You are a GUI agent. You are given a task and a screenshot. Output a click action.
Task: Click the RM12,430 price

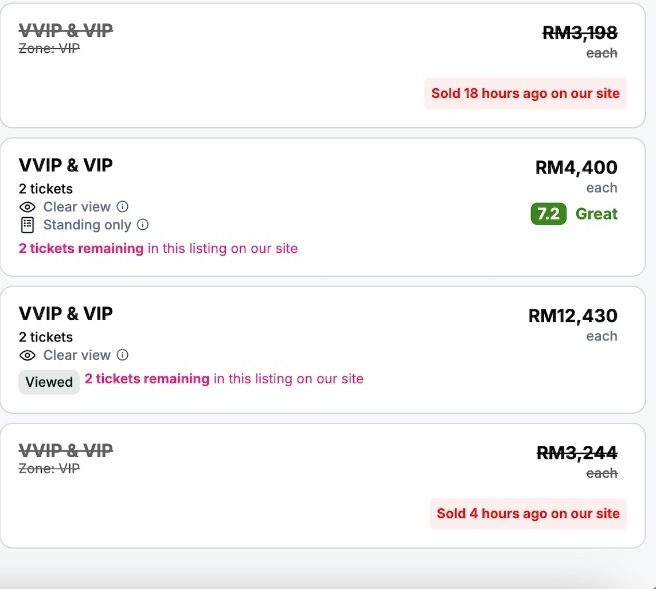point(573,316)
